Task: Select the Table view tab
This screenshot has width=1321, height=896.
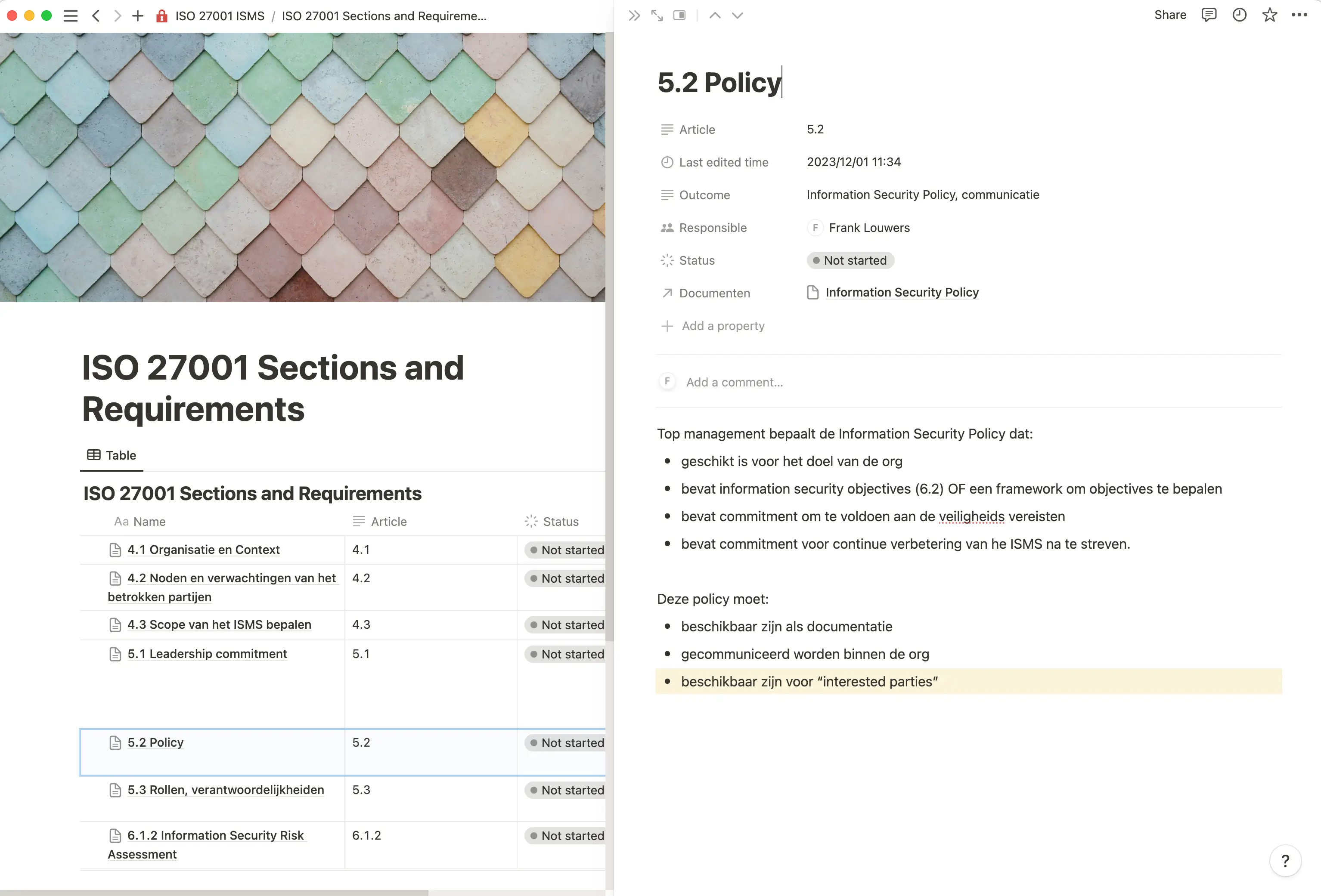Action: (112, 455)
